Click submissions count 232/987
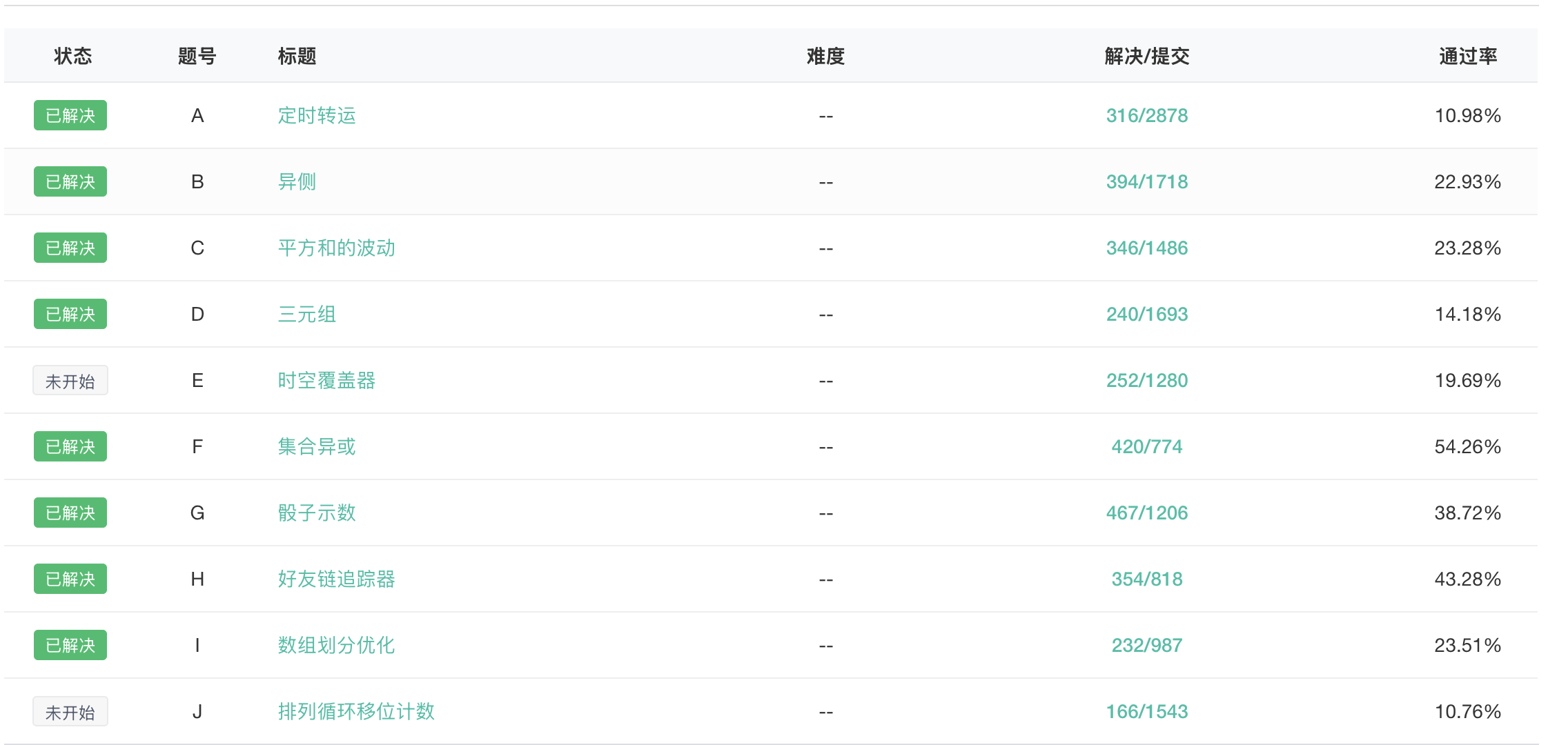Viewport: 1568px width, 745px height. click(x=1147, y=645)
